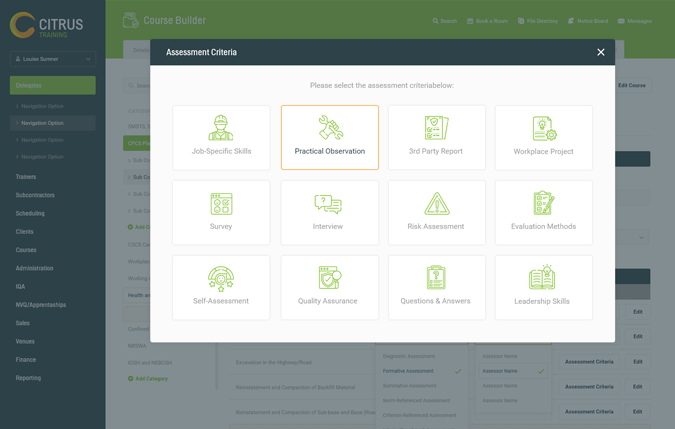Click Edit for the Sub-base and Base row

(638, 412)
